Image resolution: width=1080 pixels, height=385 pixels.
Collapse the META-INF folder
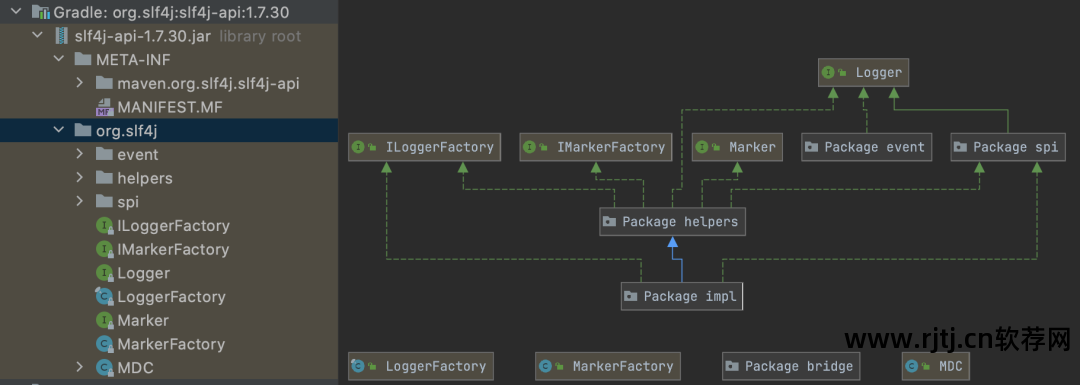(59, 59)
